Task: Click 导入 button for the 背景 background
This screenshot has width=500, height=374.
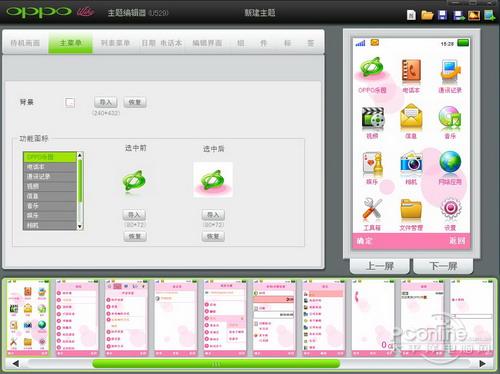Action: pyautogui.click(x=106, y=102)
